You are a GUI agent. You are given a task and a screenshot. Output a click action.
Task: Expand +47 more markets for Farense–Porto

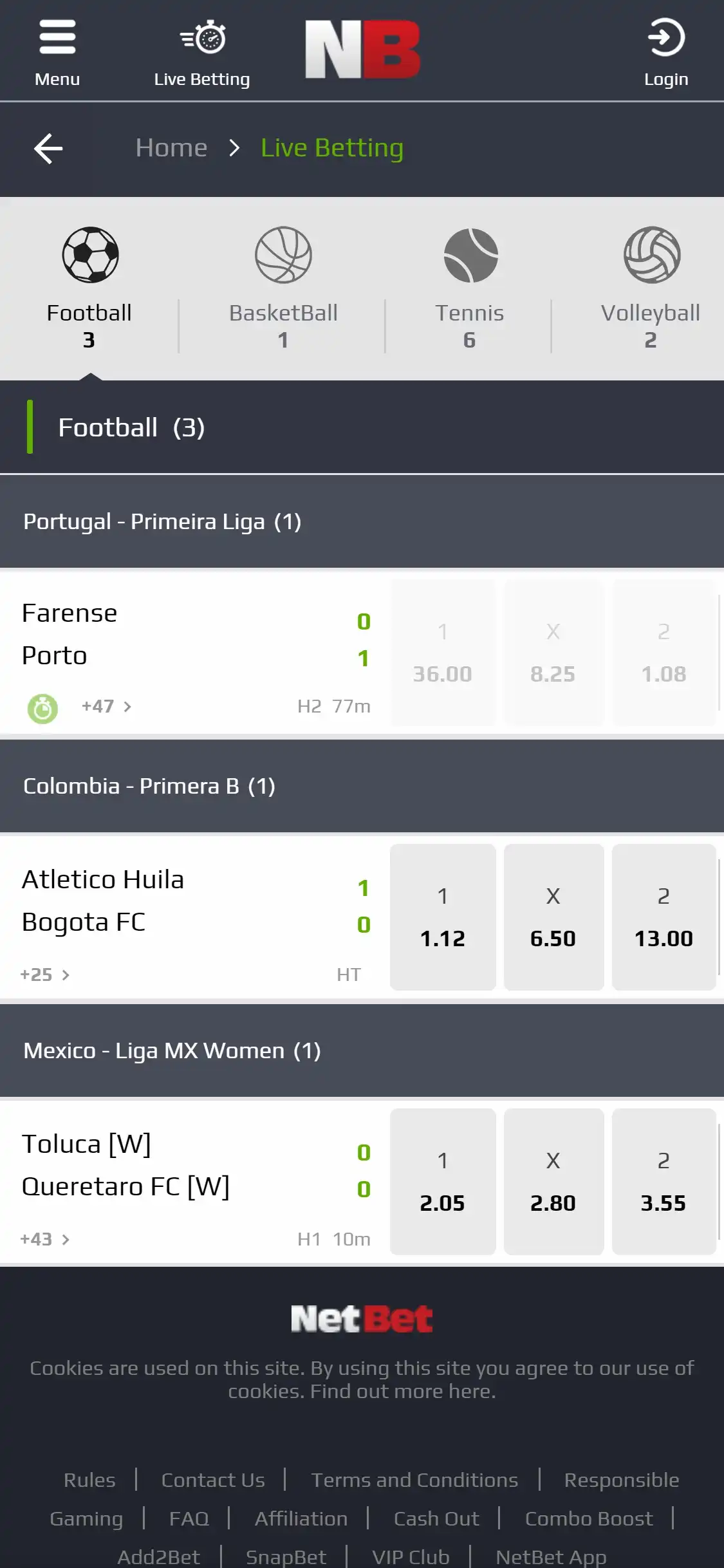click(106, 707)
